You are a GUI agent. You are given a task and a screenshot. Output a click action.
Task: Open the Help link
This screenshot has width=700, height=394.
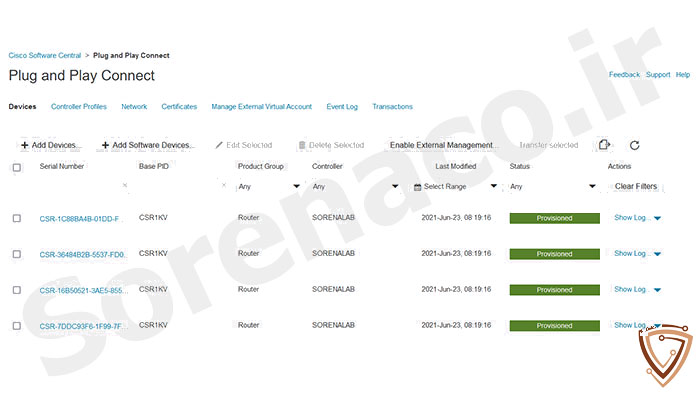[x=683, y=75]
